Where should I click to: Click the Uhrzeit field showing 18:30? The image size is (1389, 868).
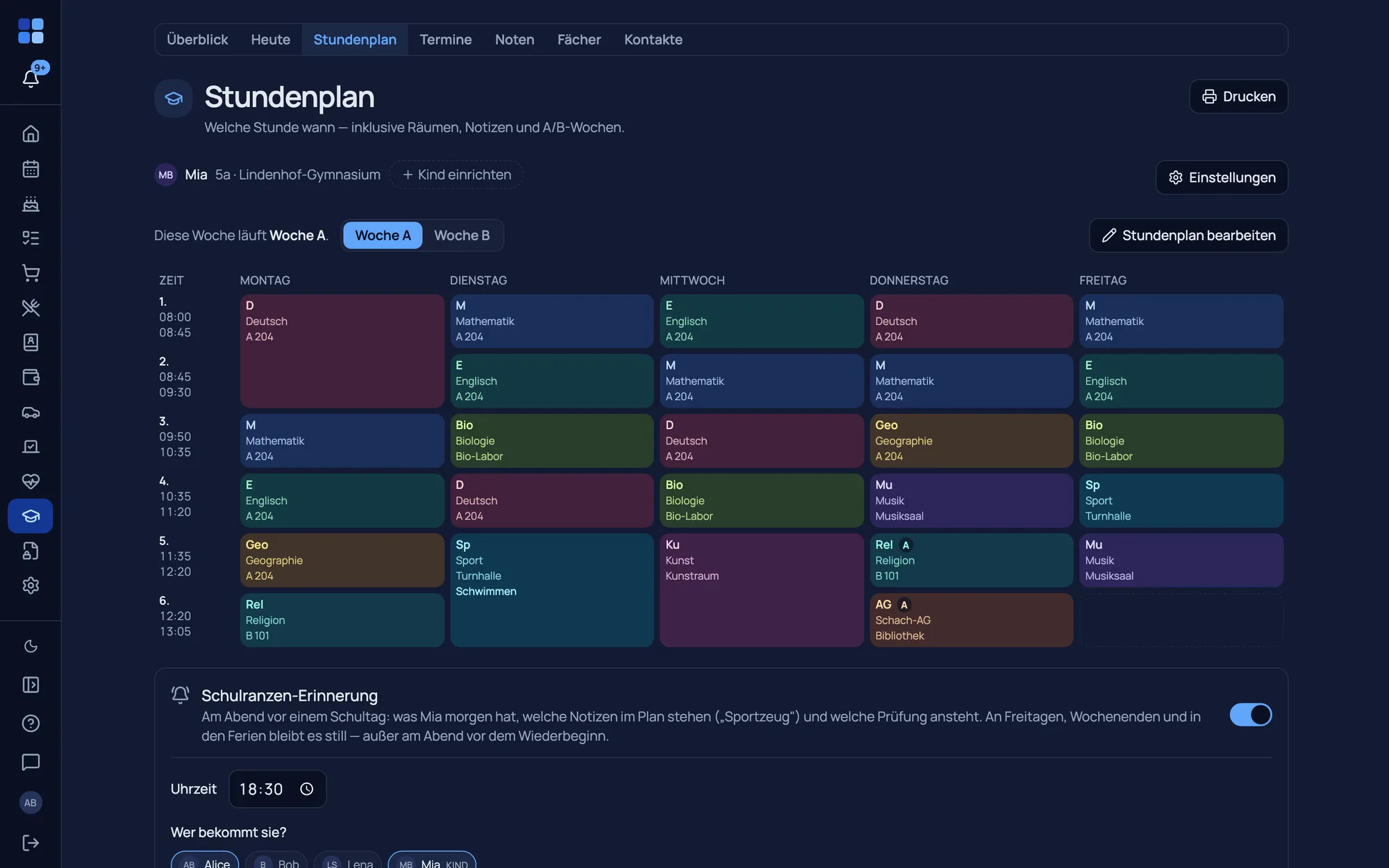pos(277,789)
